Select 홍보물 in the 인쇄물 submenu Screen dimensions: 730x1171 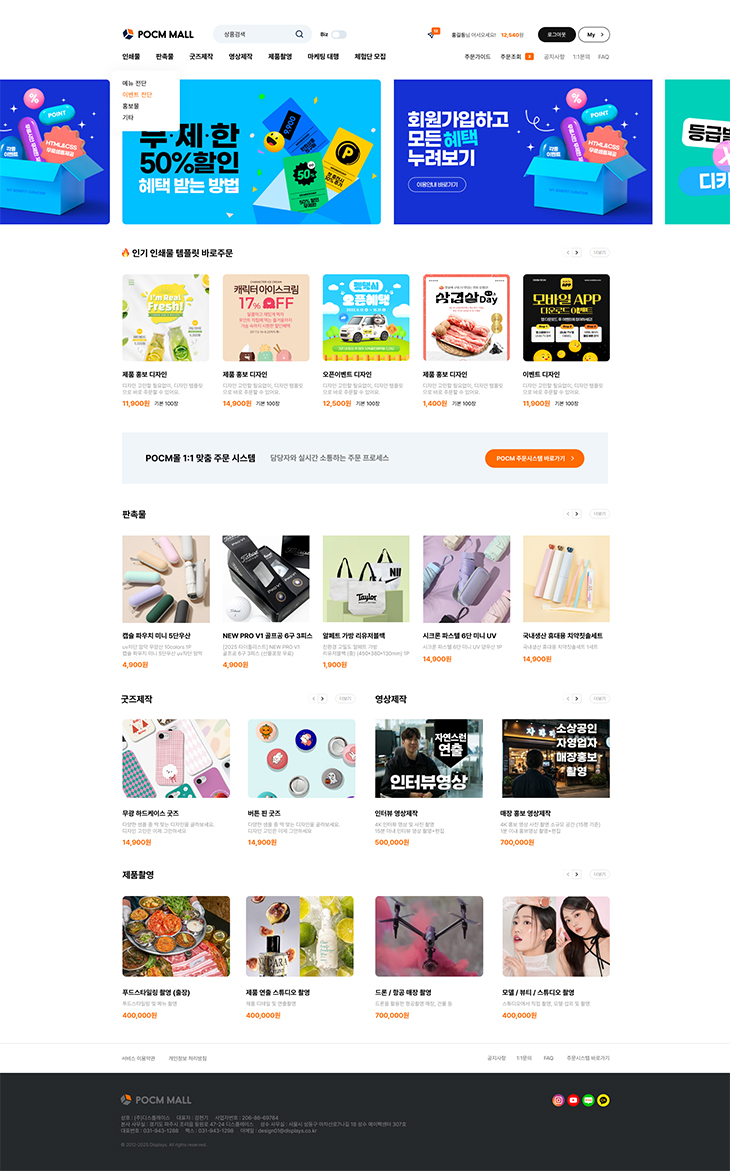point(131,106)
